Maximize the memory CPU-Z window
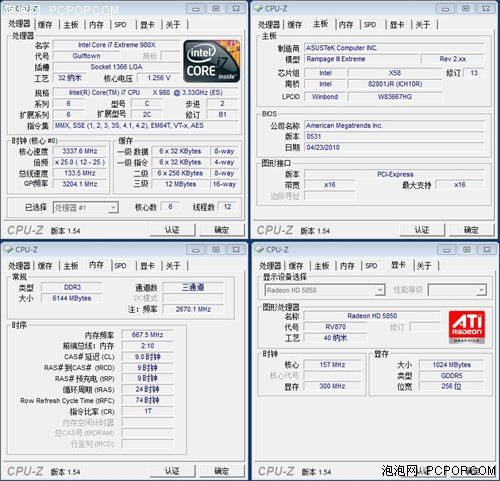Viewport: 500px width, 481px height. pos(216,250)
